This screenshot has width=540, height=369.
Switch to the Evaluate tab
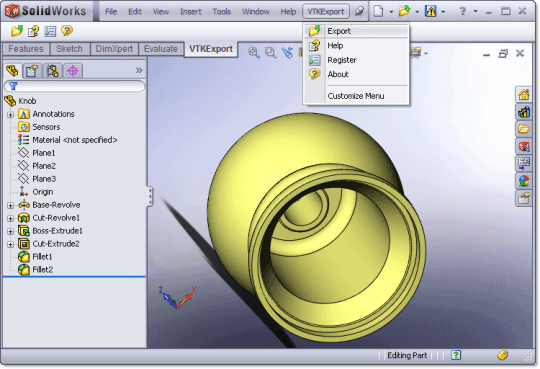[x=160, y=49]
